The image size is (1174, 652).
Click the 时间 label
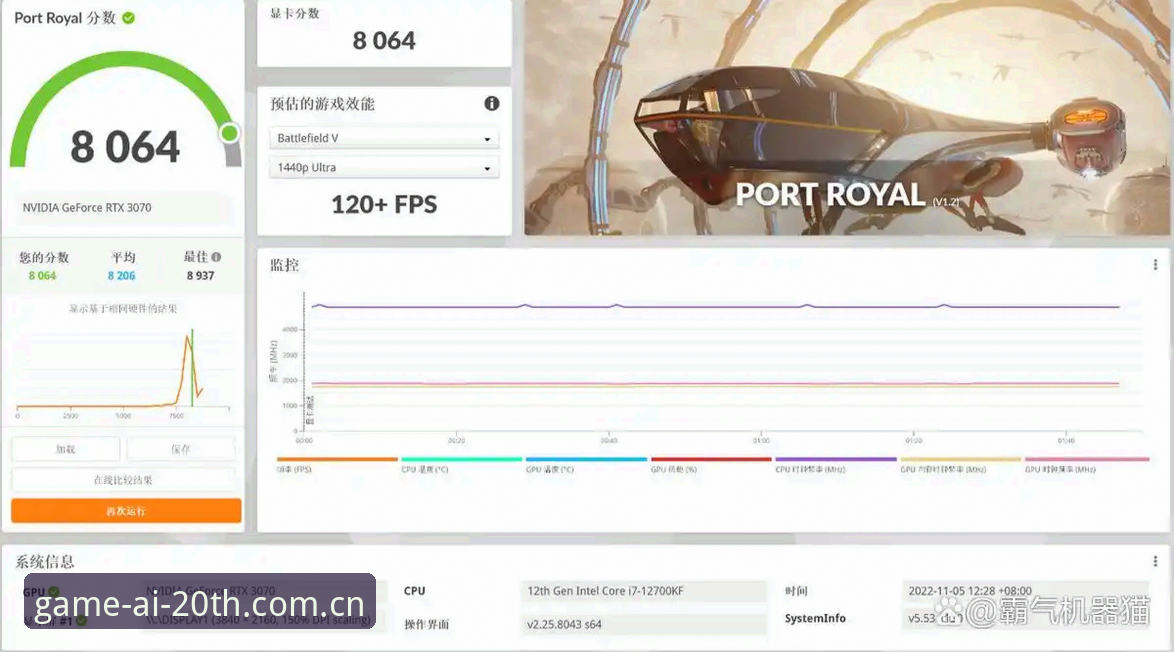(796, 591)
